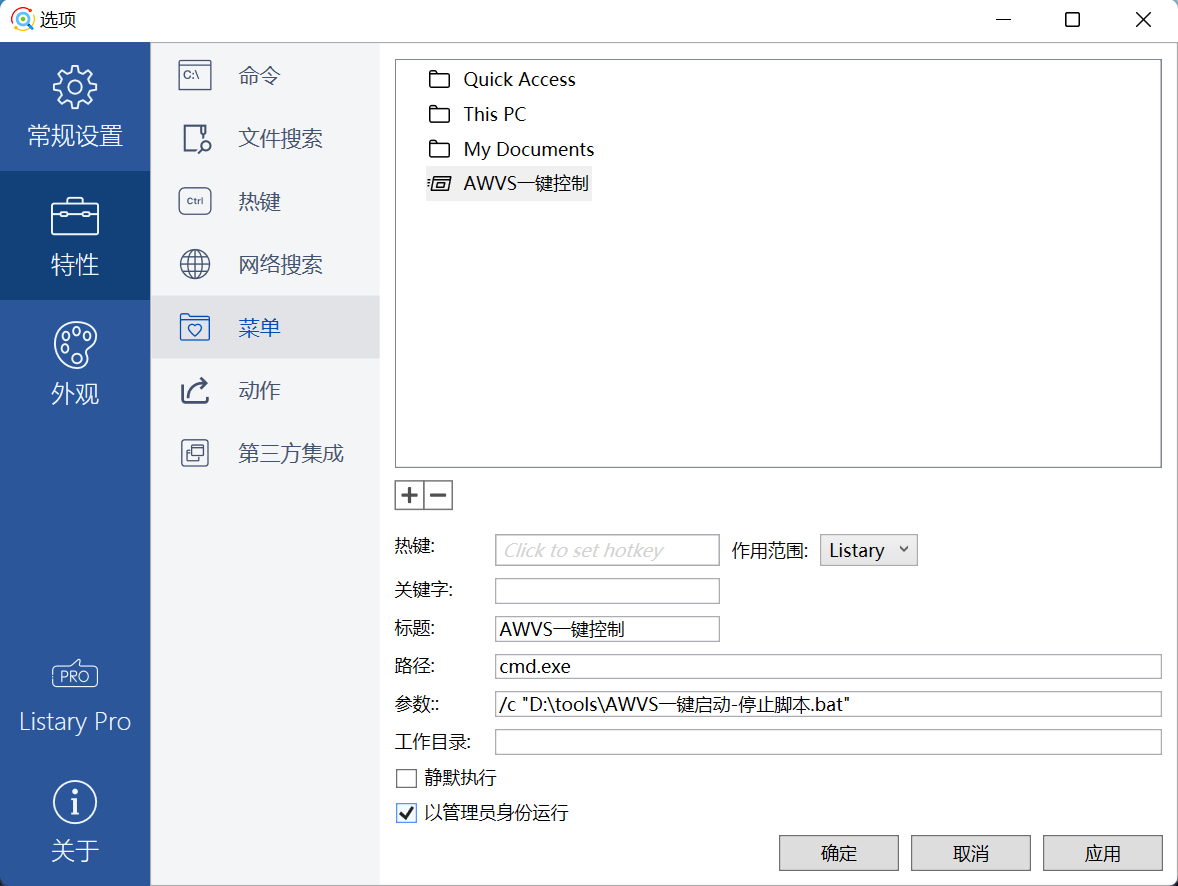The image size is (1178, 886).
Task: Click the 热键 hotkey input field
Action: (607, 550)
